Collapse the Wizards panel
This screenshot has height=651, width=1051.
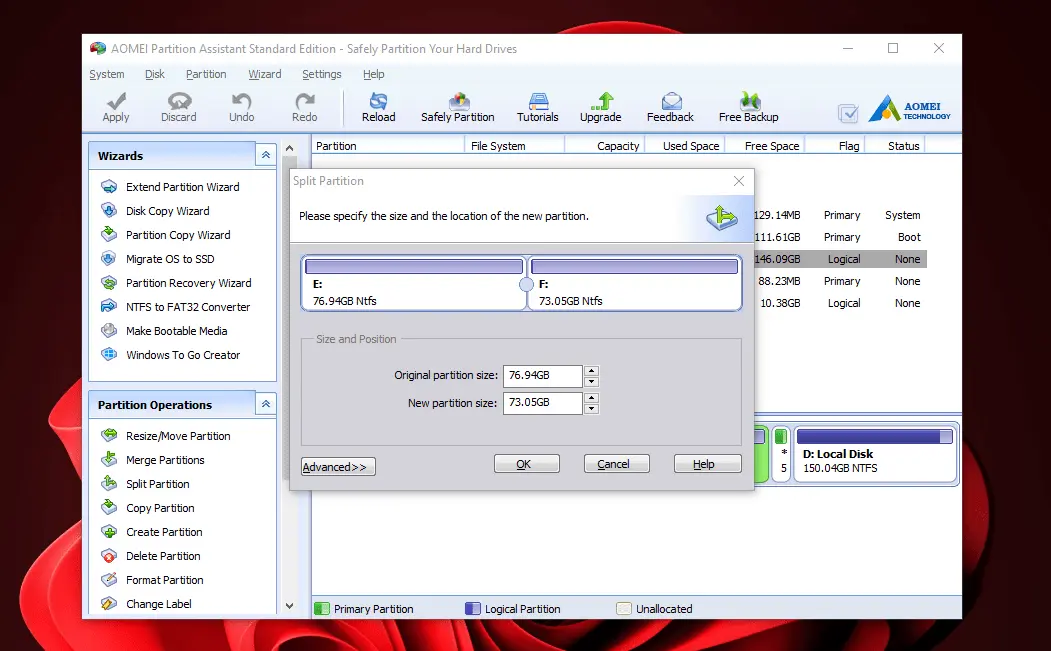(265, 156)
